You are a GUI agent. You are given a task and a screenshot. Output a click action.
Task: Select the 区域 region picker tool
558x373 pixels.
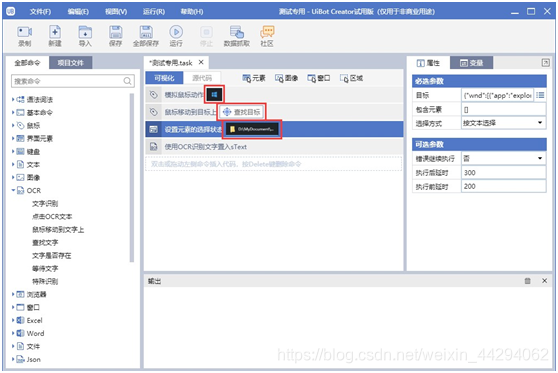351,78
